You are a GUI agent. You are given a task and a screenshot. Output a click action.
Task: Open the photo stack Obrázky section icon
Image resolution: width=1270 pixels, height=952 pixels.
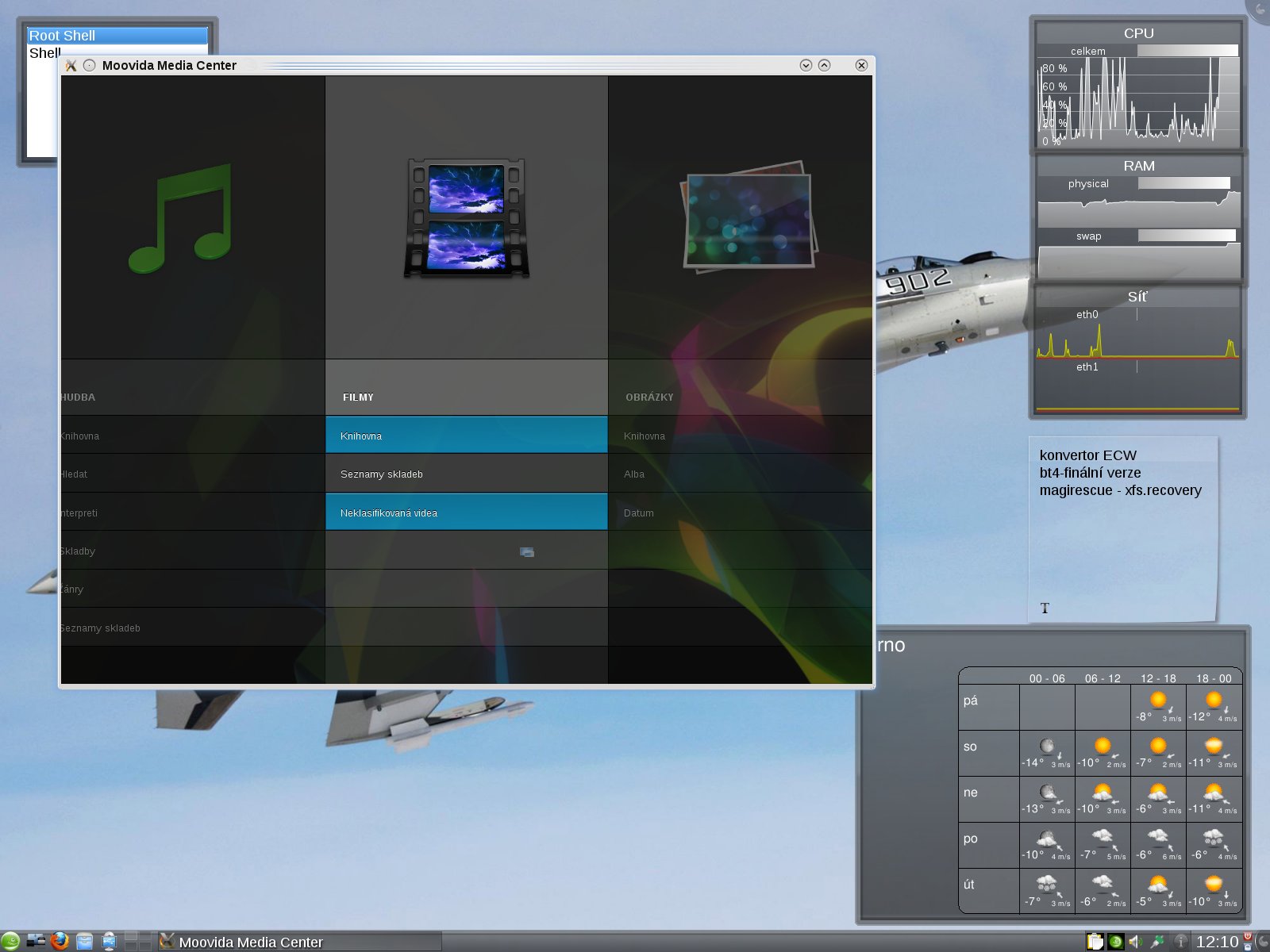click(749, 216)
